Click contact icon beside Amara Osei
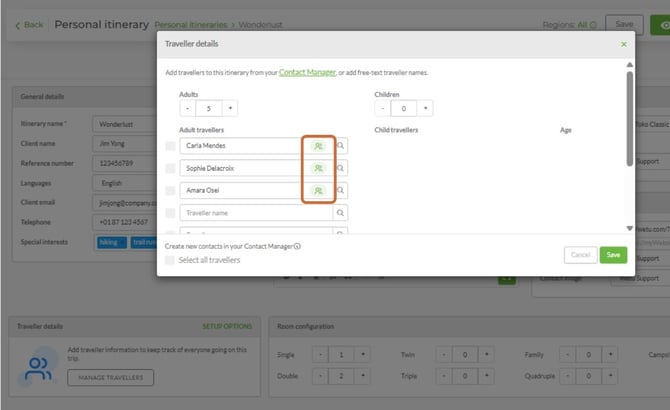This screenshot has height=410, width=670. tap(318, 190)
